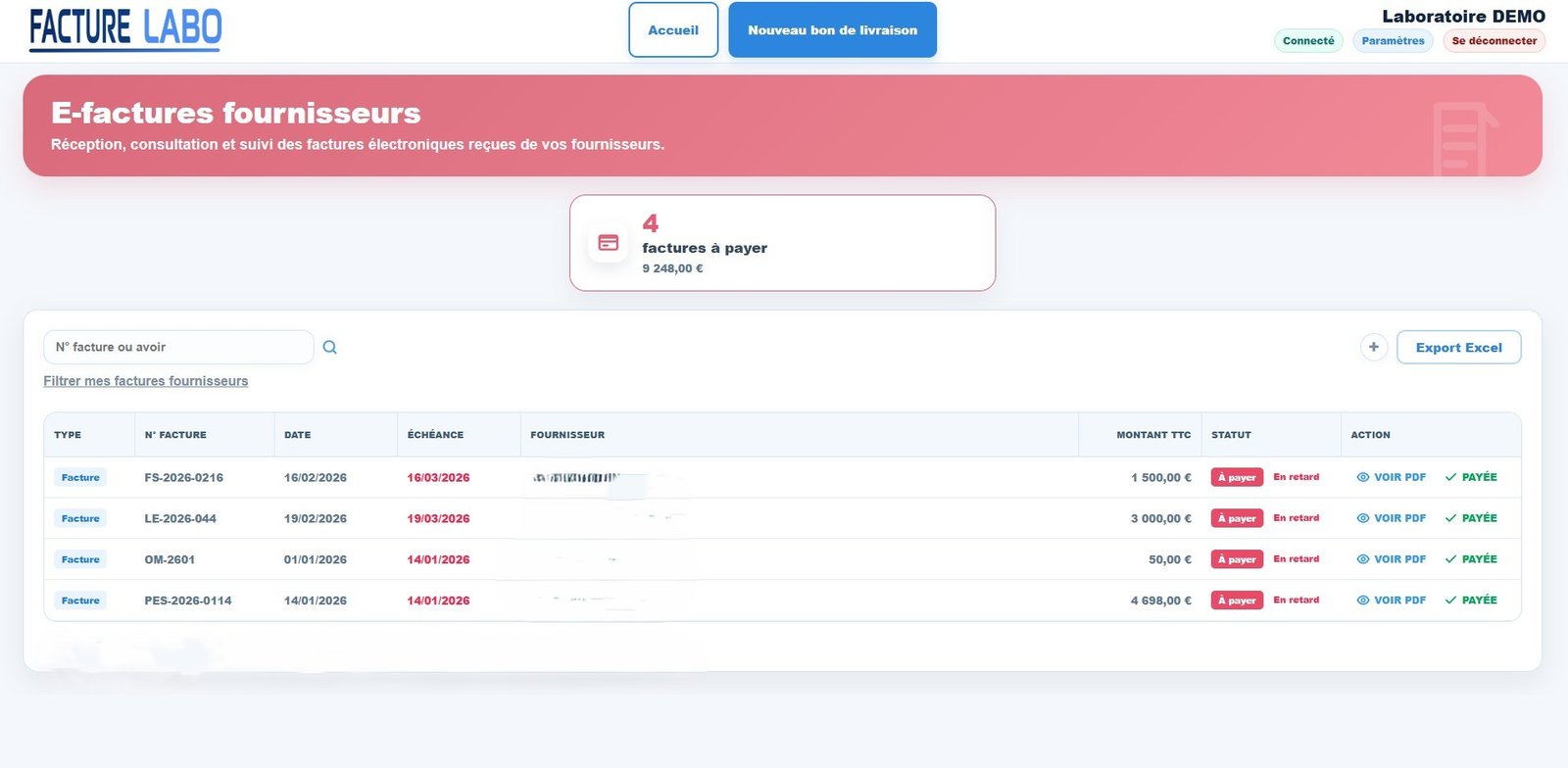The height and width of the screenshot is (768, 1568).
Task: View PDF for invoice FS-2026-0216
Action: [x=1391, y=477]
